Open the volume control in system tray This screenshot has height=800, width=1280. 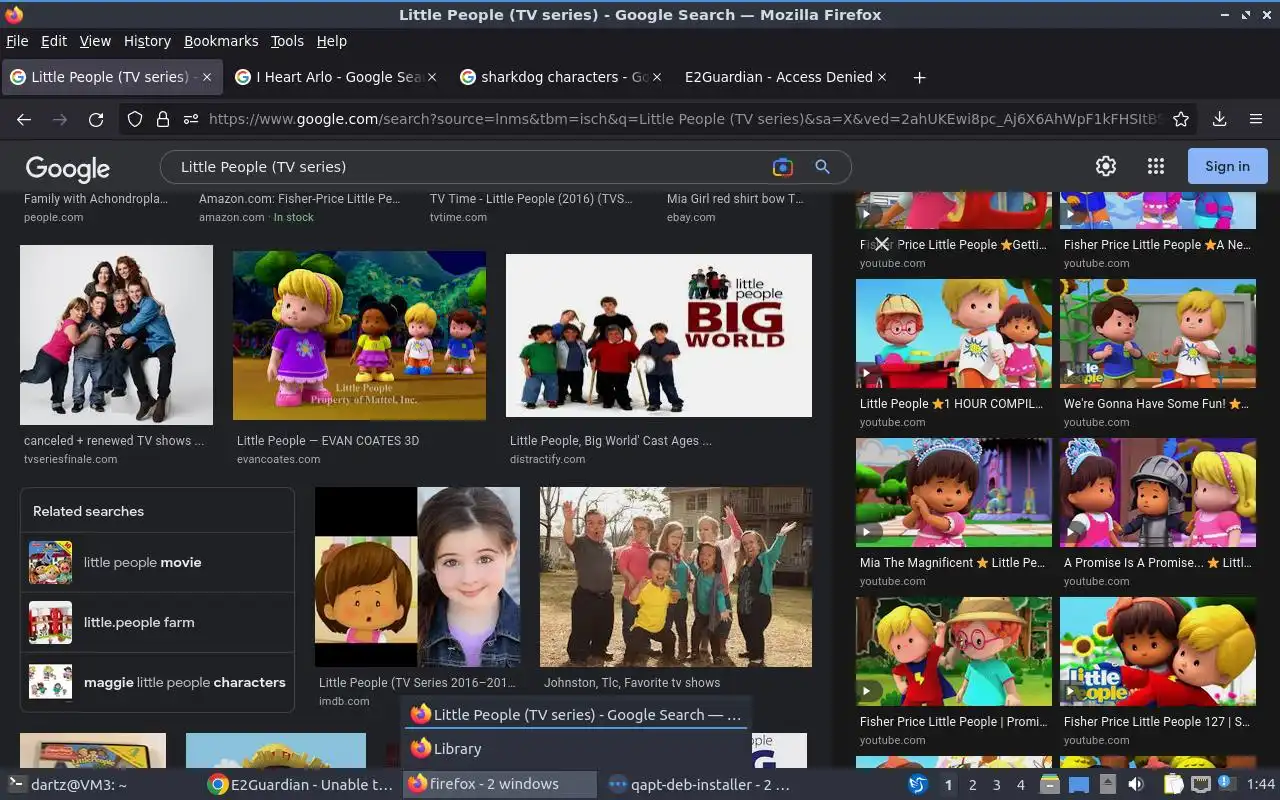click(1136, 785)
